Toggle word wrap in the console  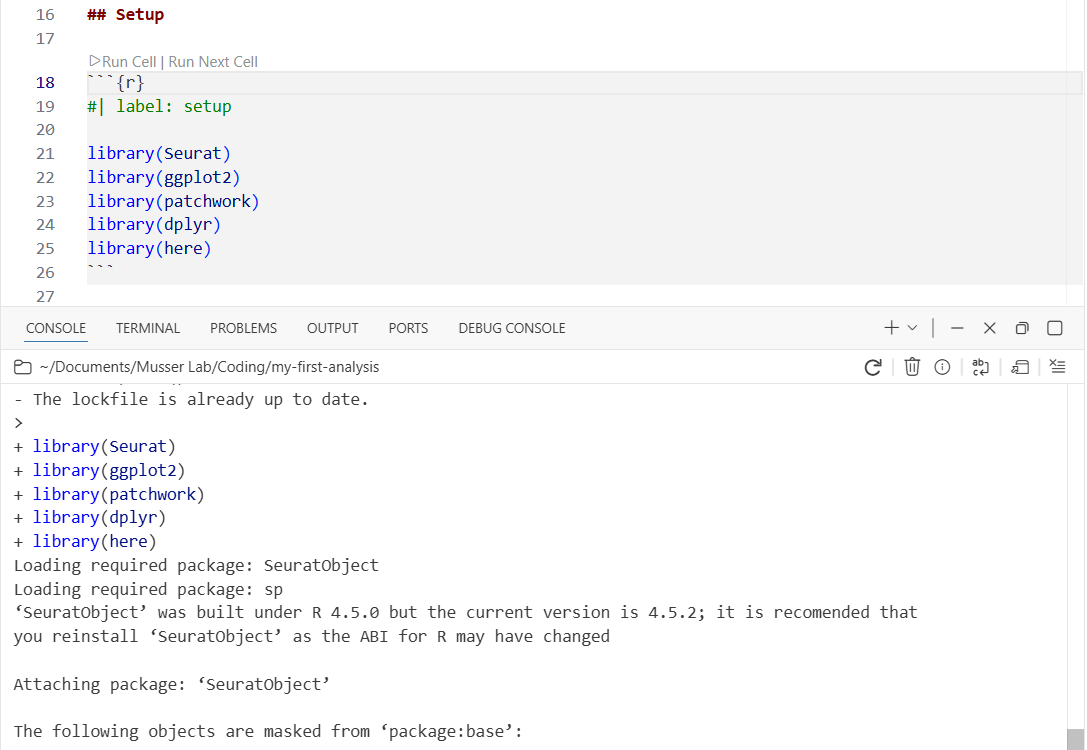[981, 367]
